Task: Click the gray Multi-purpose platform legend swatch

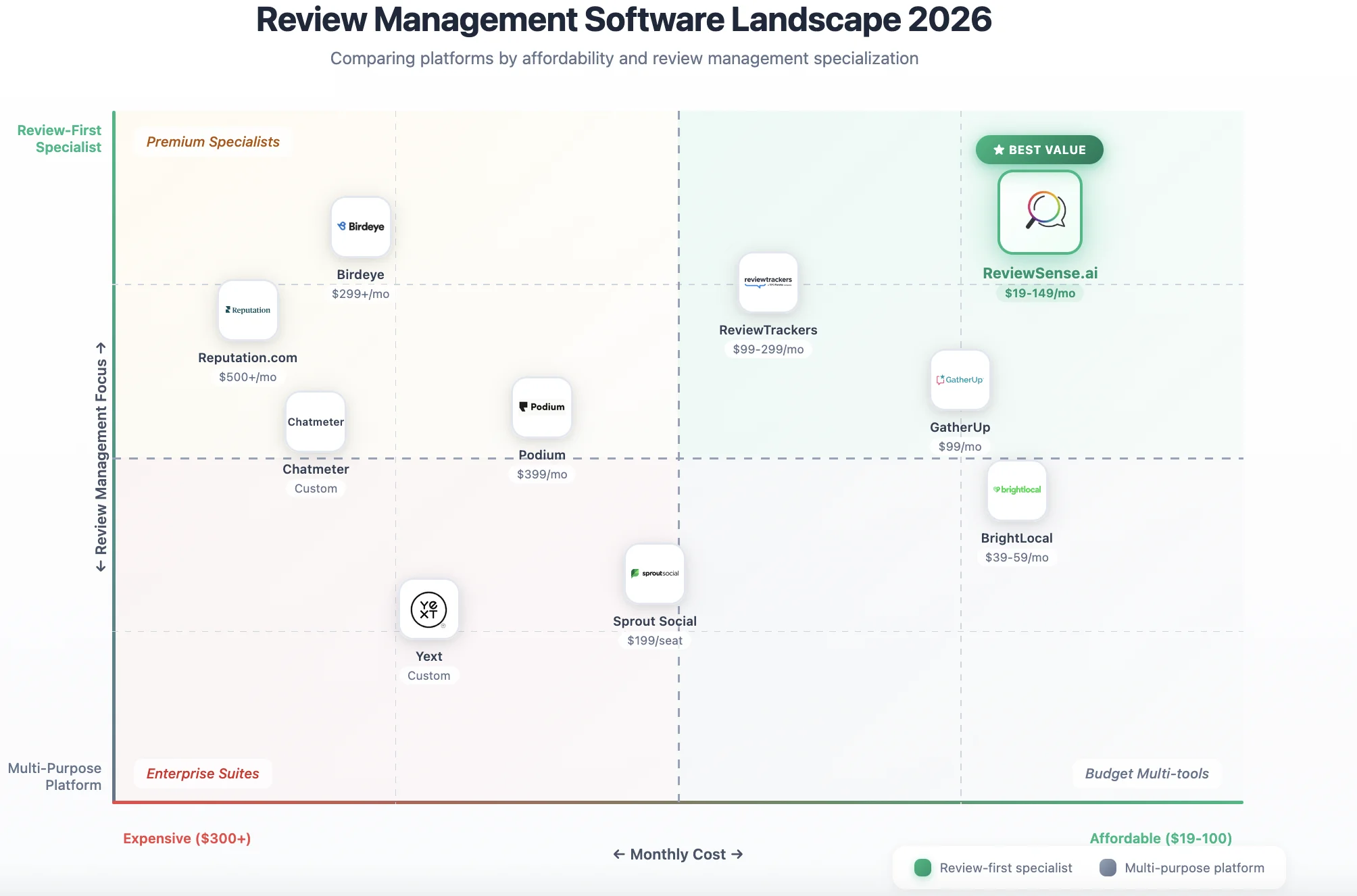Action: pyautogui.click(x=1108, y=868)
